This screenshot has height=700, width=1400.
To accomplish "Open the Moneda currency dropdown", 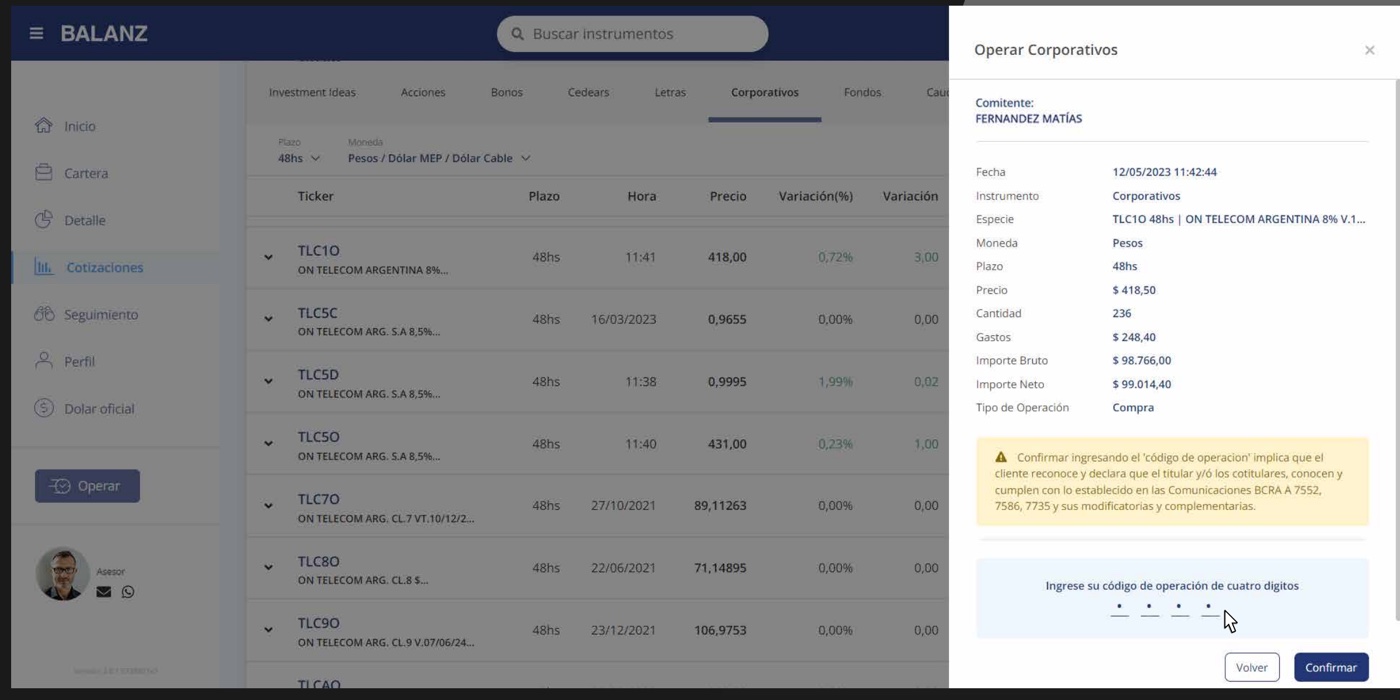I will click(x=439, y=158).
